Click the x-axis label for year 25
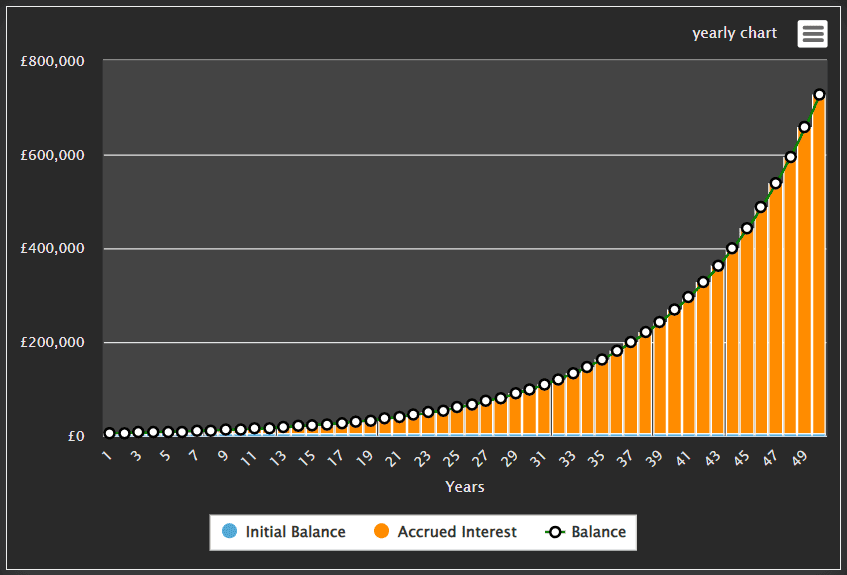This screenshot has width=847, height=575. pyautogui.click(x=453, y=459)
